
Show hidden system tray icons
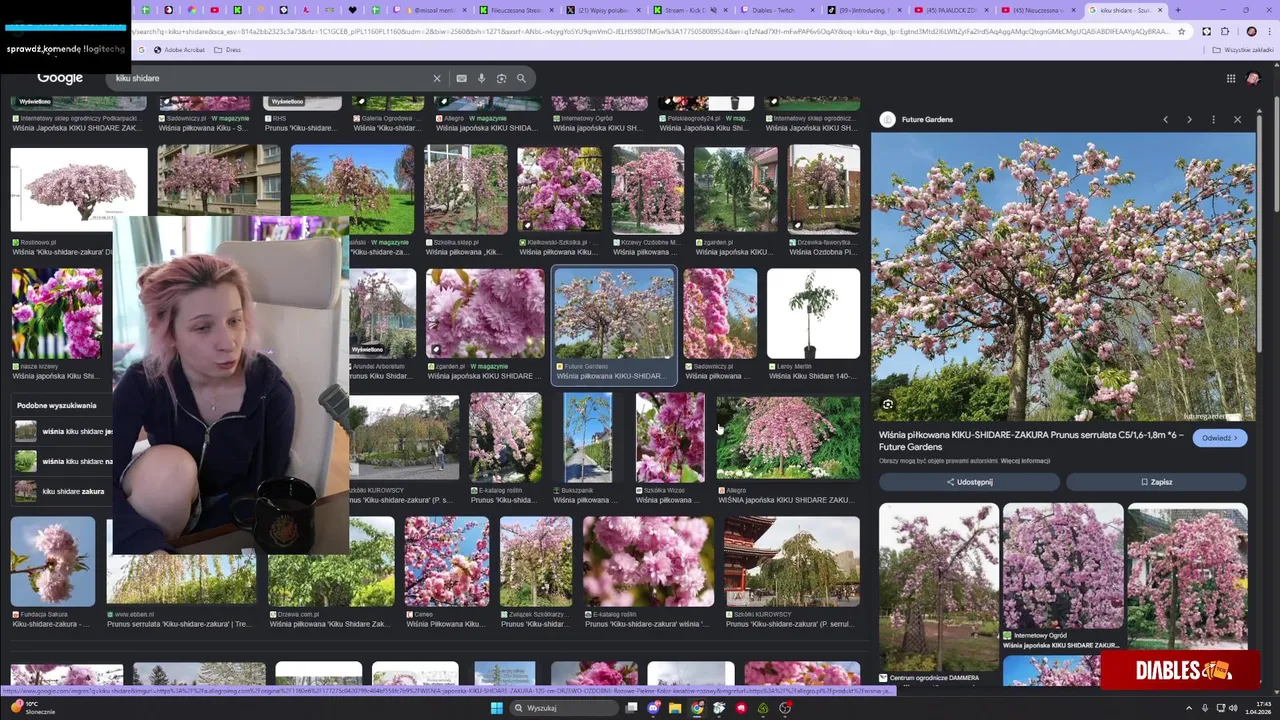[1189, 708]
